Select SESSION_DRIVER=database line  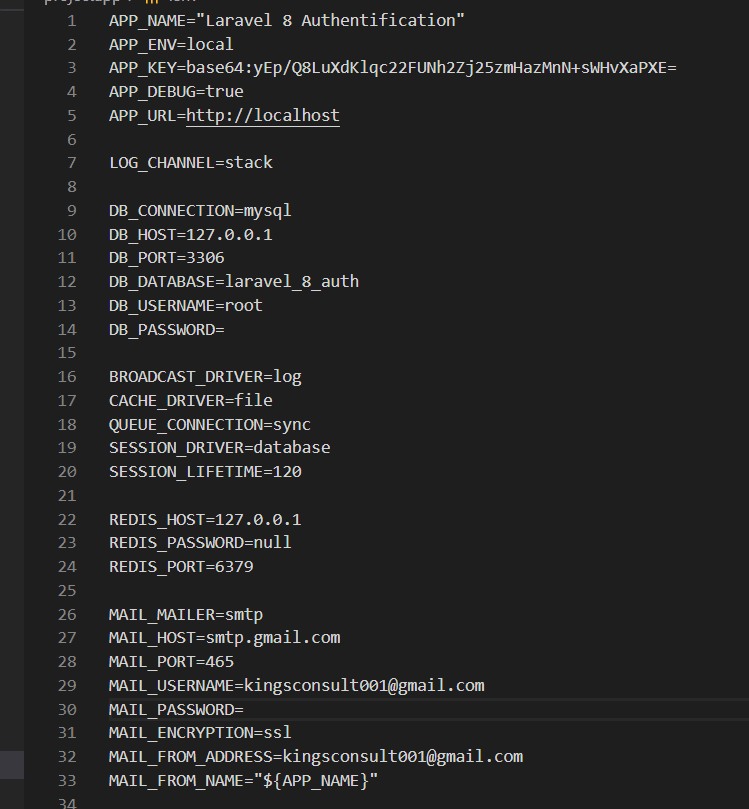coord(219,447)
